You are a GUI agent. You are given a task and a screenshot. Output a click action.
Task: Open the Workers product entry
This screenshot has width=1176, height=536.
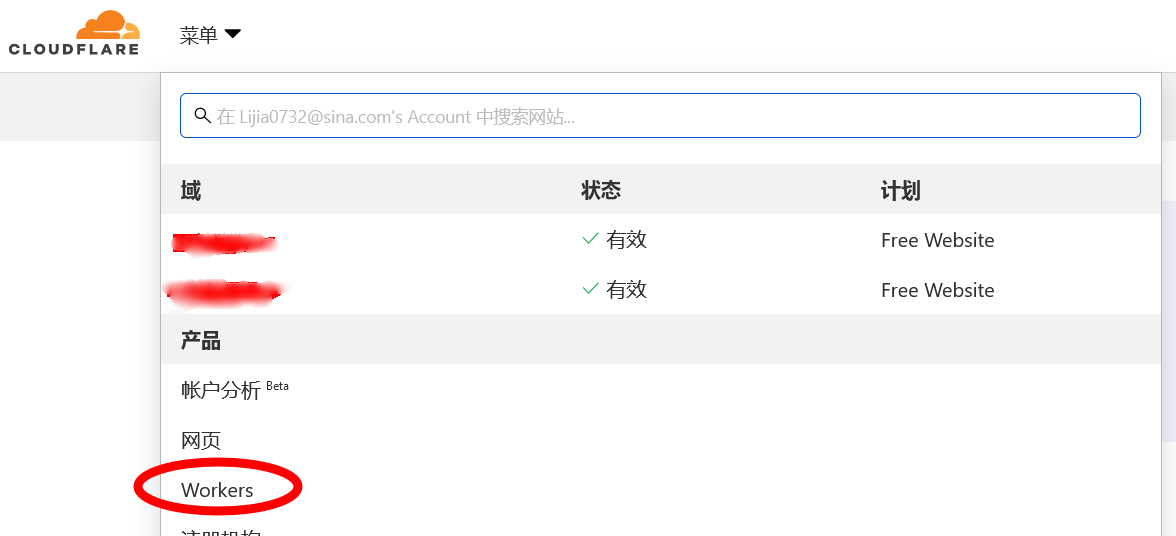(x=217, y=490)
